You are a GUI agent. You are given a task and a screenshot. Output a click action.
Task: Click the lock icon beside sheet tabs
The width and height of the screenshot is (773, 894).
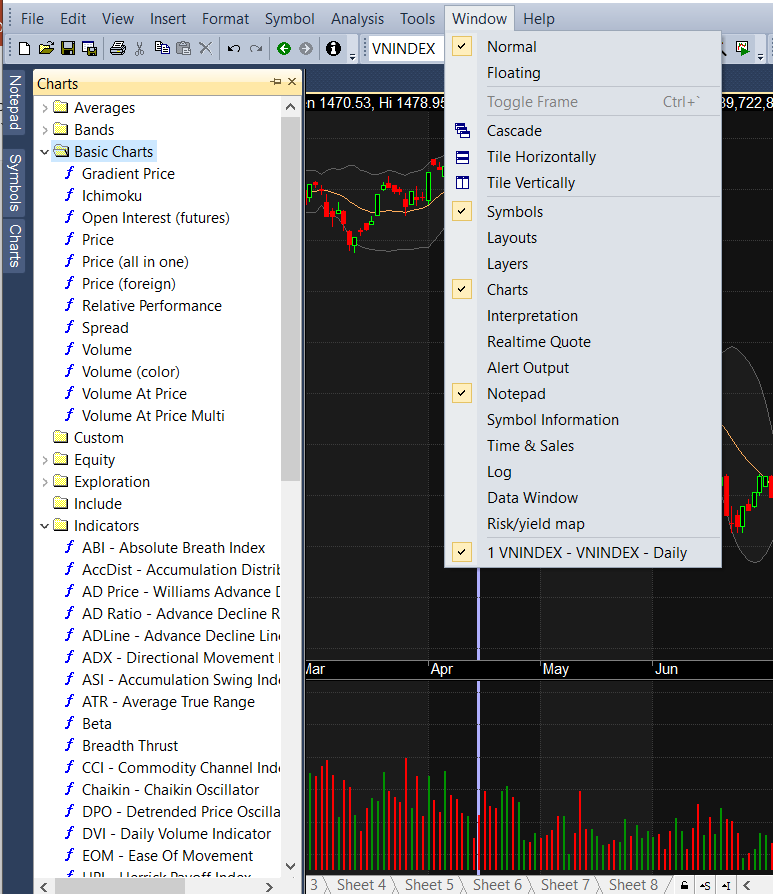pos(684,885)
